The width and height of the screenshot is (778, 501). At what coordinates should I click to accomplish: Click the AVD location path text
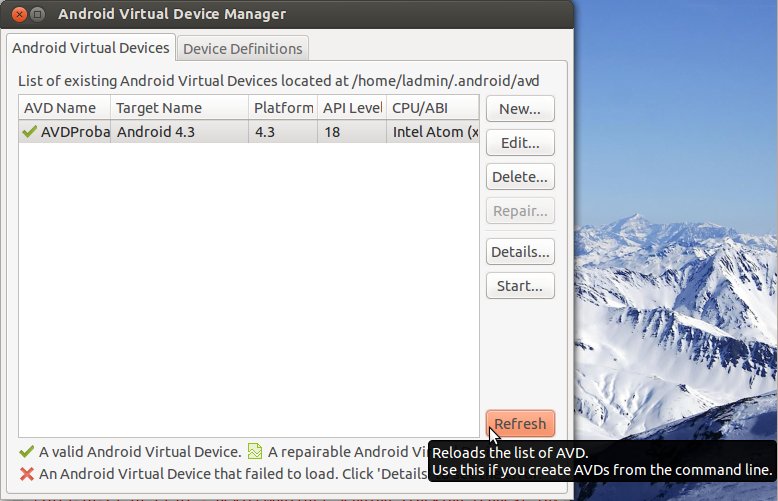pos(446,80)
